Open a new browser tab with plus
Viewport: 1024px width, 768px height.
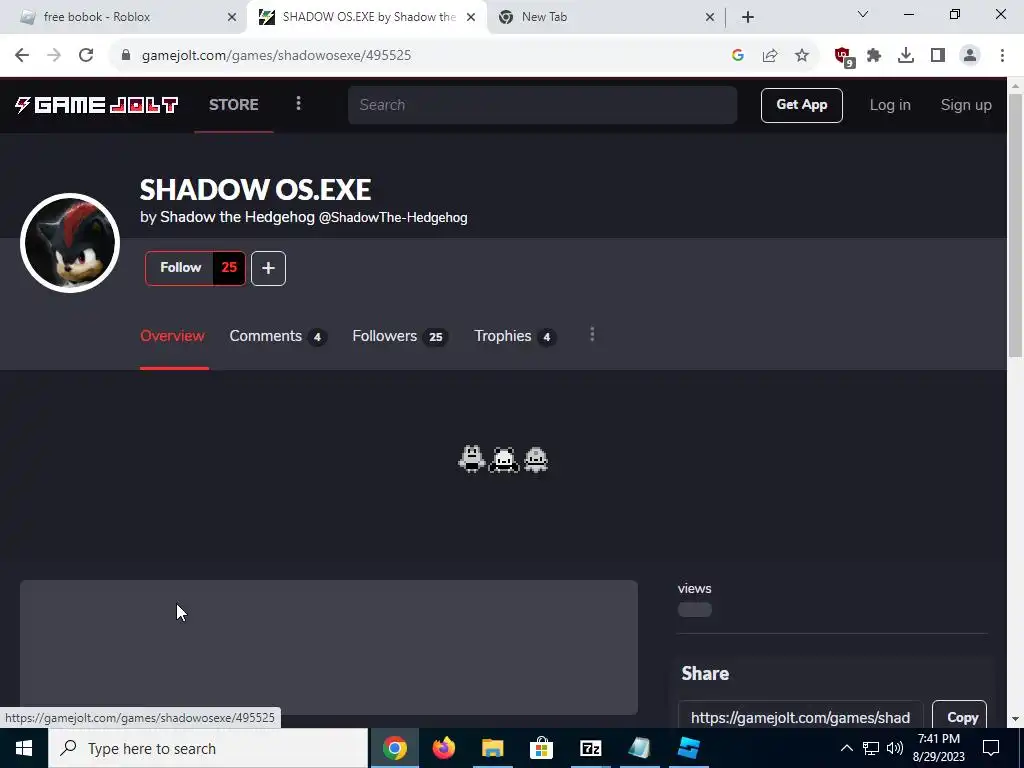click(748, 17)
